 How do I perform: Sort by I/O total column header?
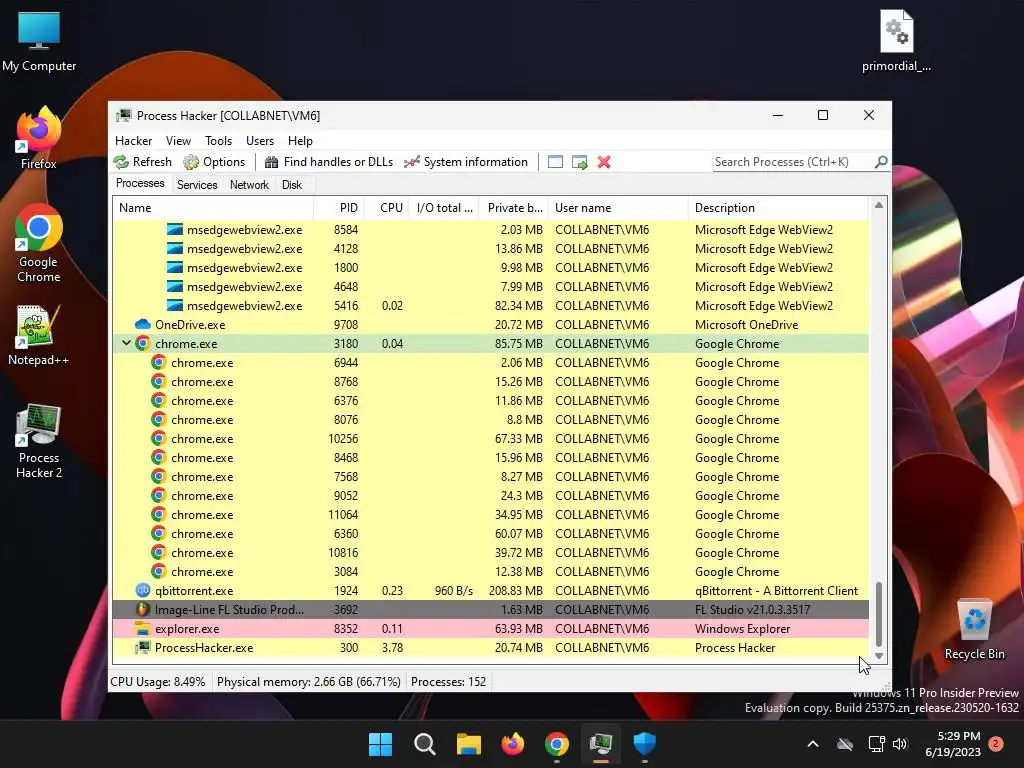[x=443, y=208]
